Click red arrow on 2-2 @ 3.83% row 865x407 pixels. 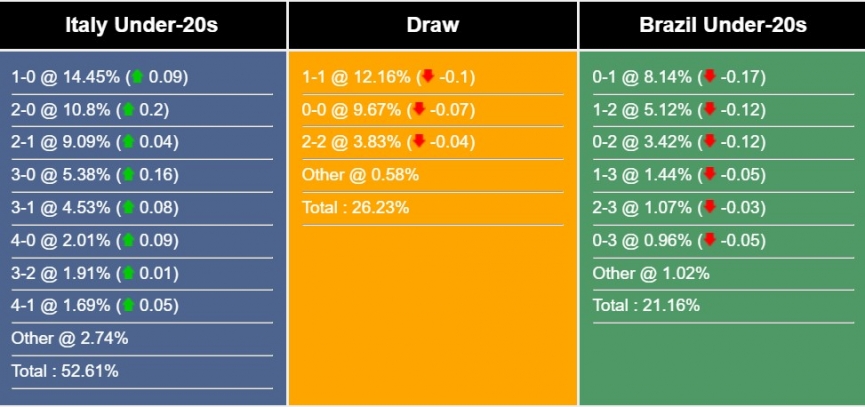coord(419,142)
